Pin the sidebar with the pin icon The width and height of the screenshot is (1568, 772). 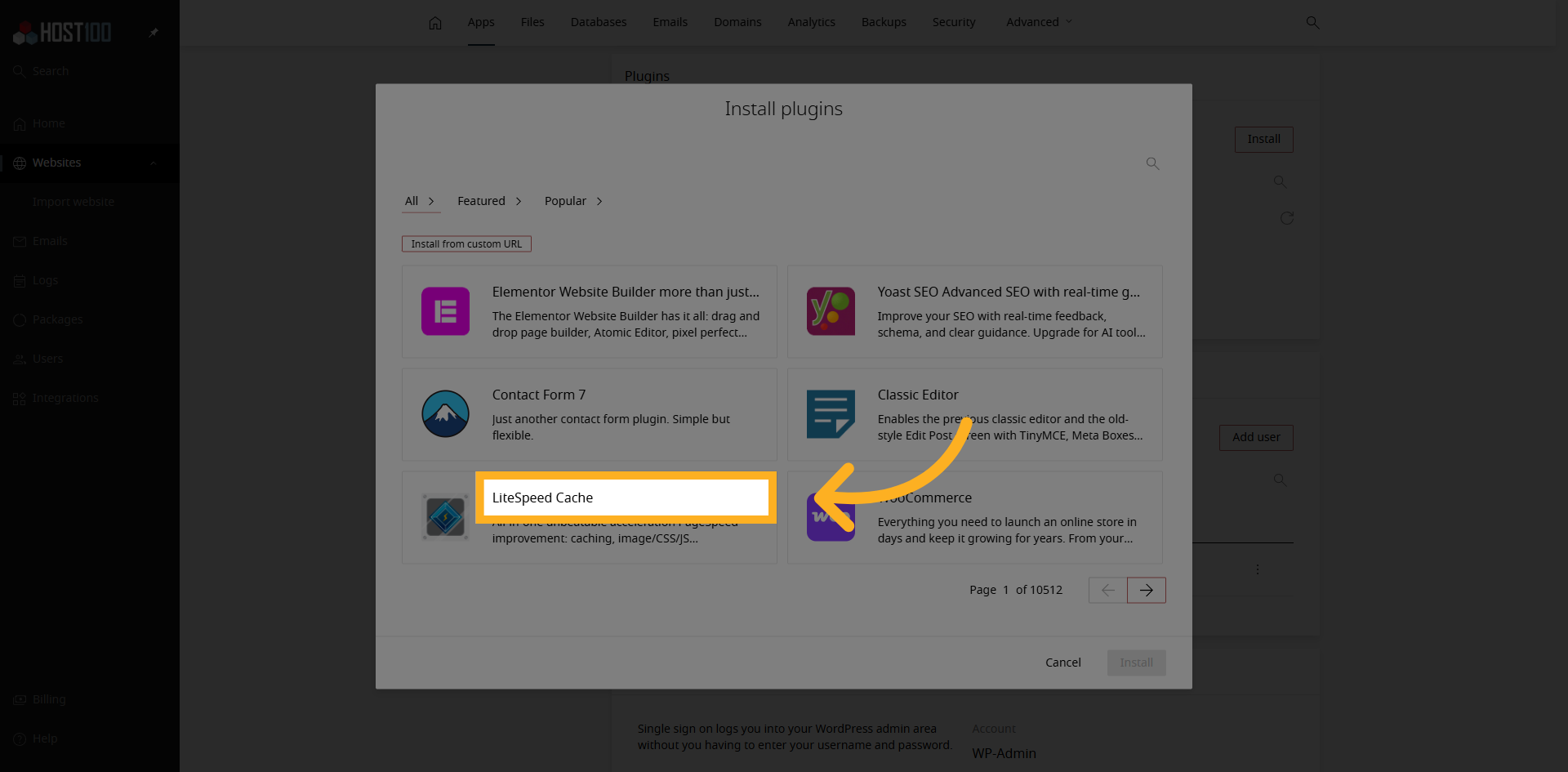153,33
